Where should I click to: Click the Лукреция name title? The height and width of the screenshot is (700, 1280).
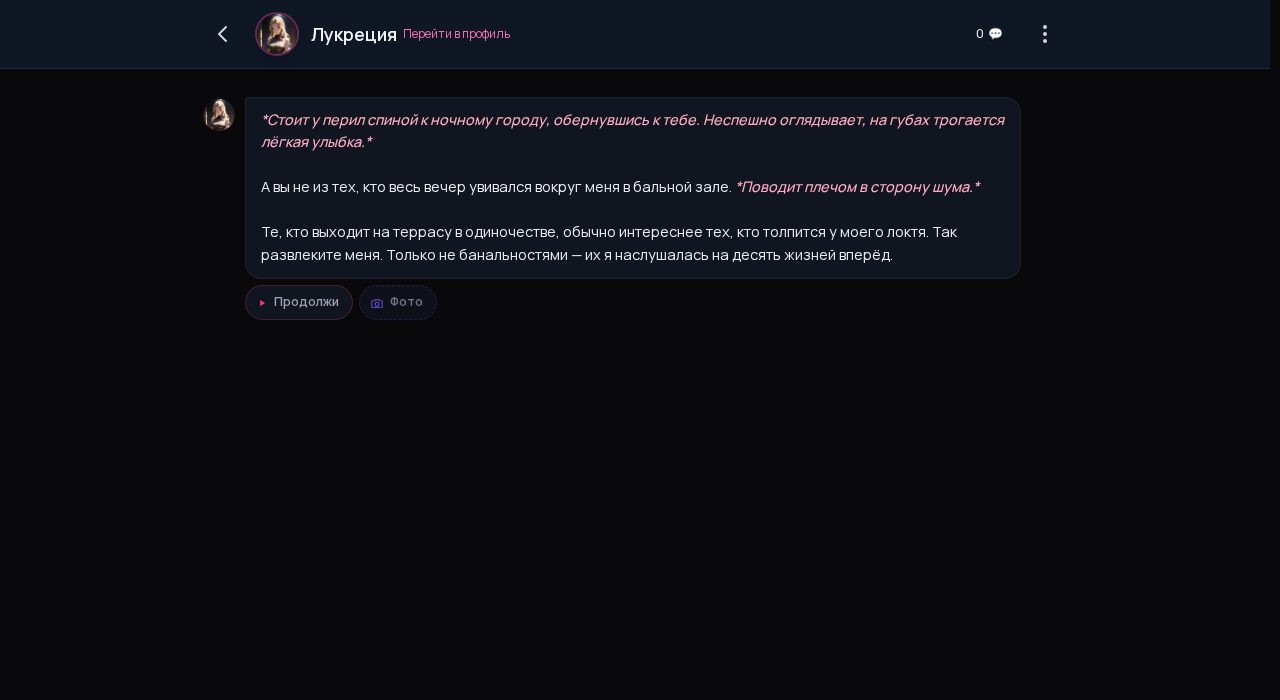354,34
